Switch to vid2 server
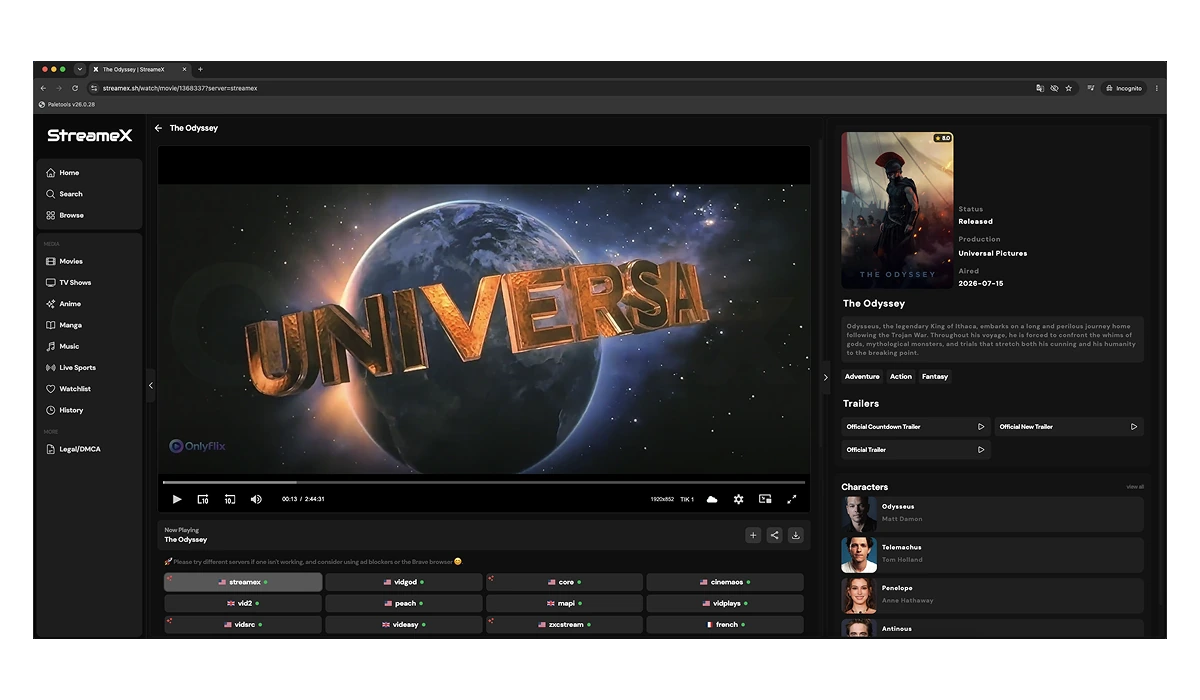1200x700 pixels. 243,604
